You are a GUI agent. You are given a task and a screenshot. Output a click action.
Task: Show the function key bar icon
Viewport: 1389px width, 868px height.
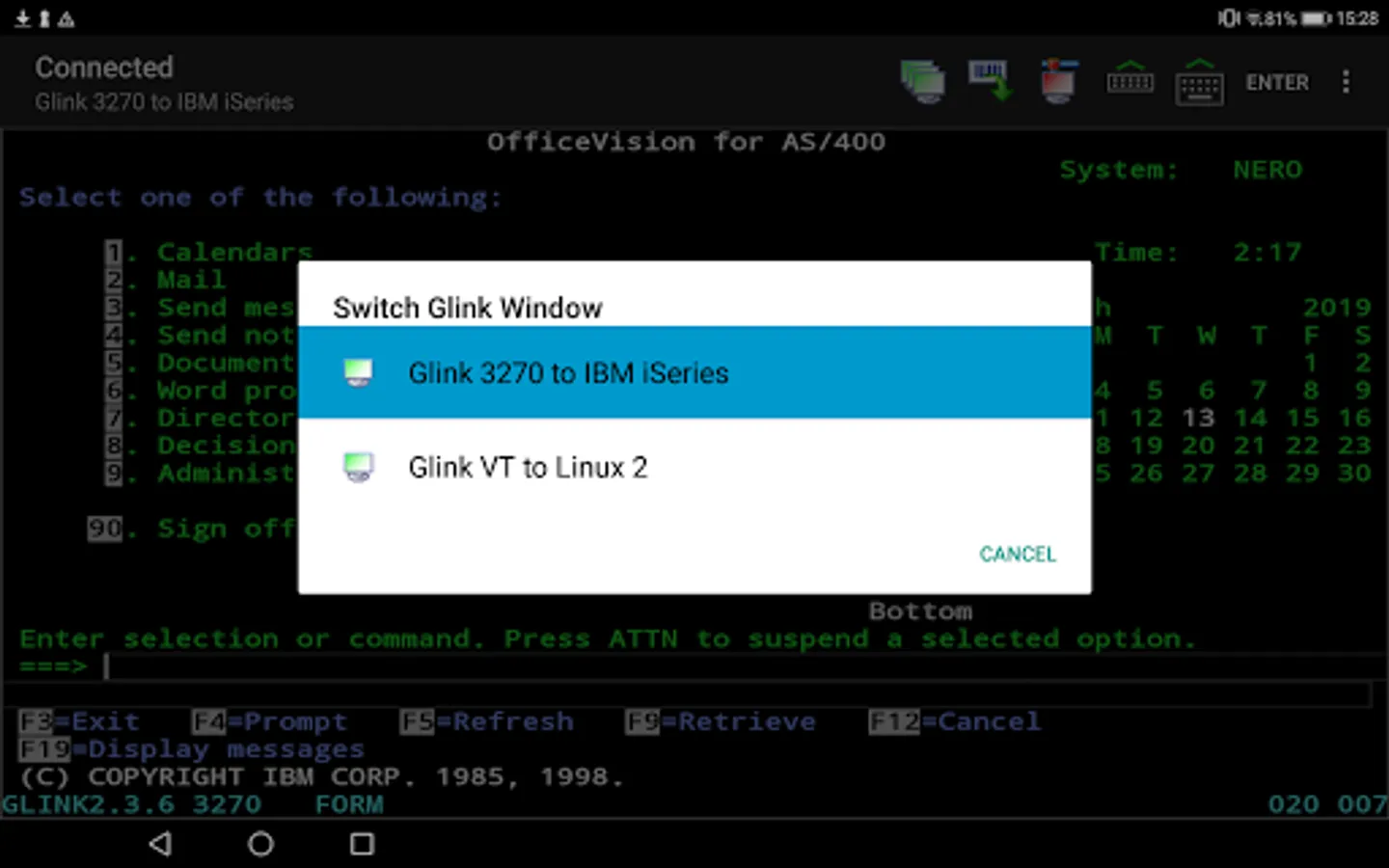click(x=1130, y=80)
